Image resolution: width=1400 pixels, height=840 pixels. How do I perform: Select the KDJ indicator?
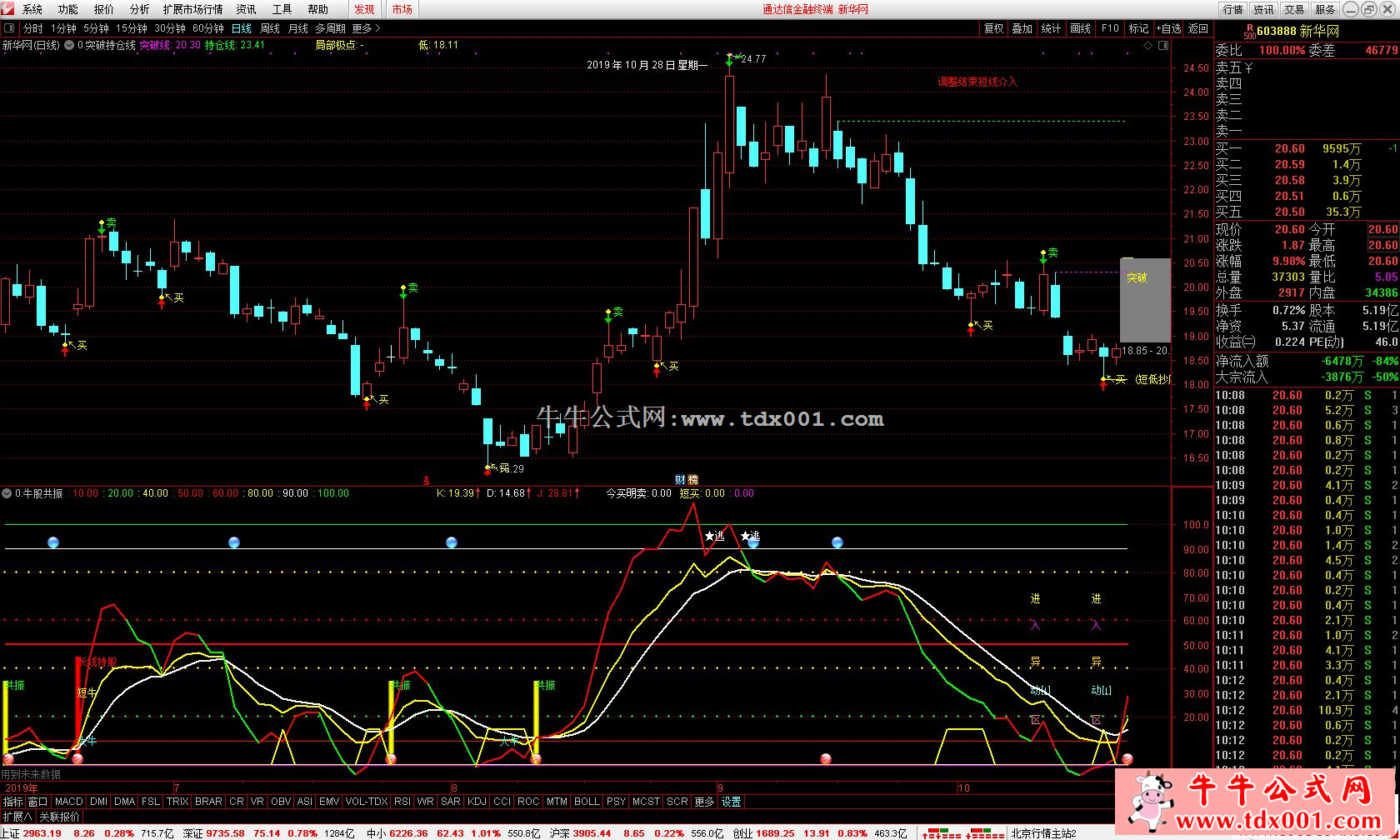coord(477,802)
